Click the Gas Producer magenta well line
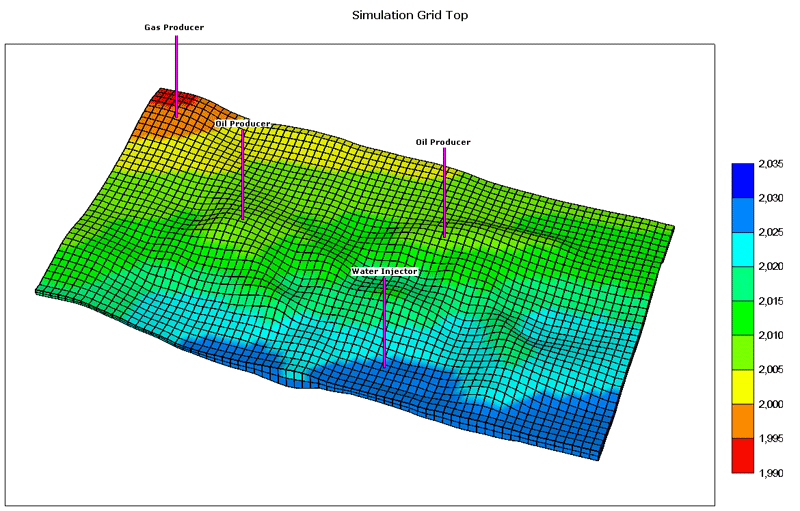Image resolution: width=800 pixels, height=511 pixels. [177, 75]
